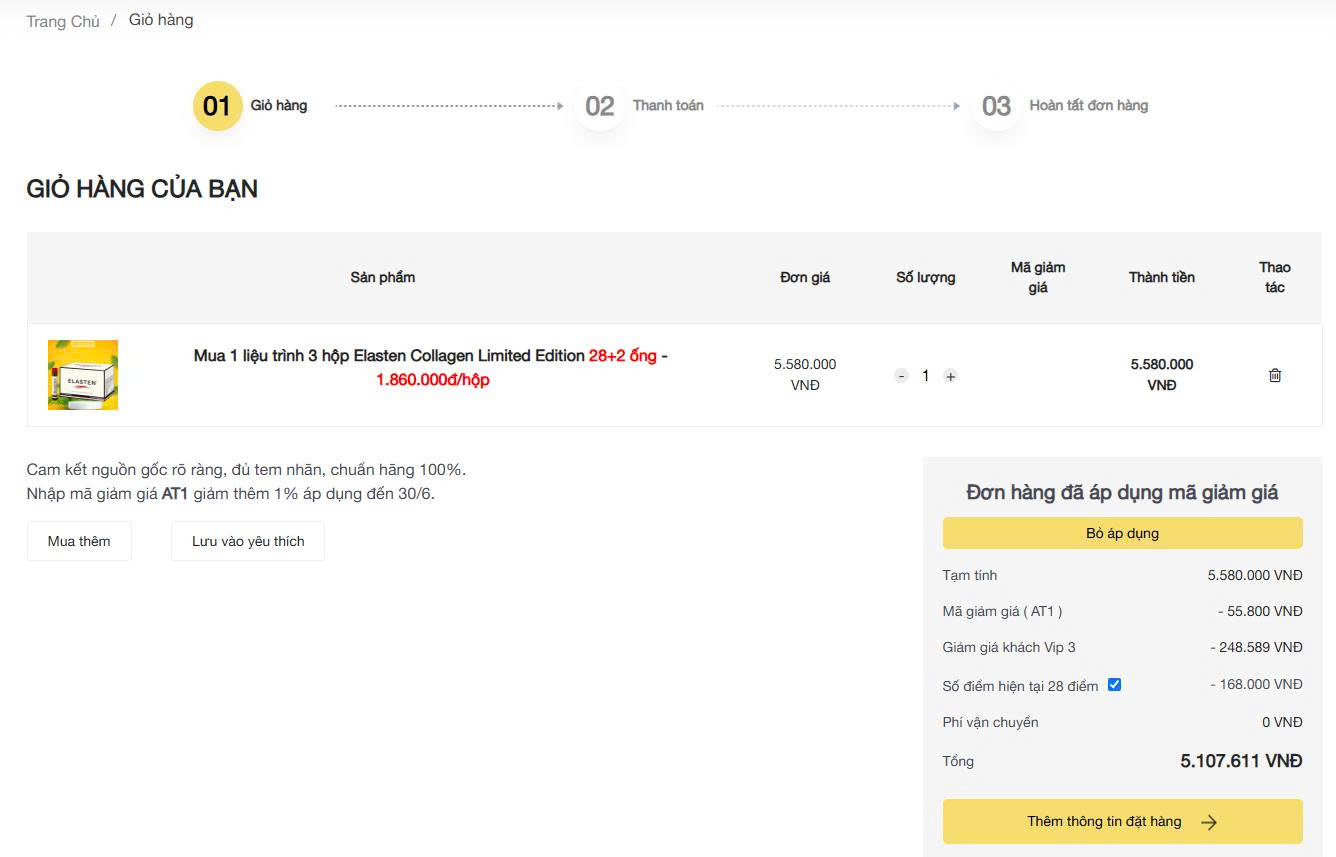Image resolution: width=1336 pixels, height=857 pixels.
Task: Decrease quantity with the minus button
Action: coord(901,376)
